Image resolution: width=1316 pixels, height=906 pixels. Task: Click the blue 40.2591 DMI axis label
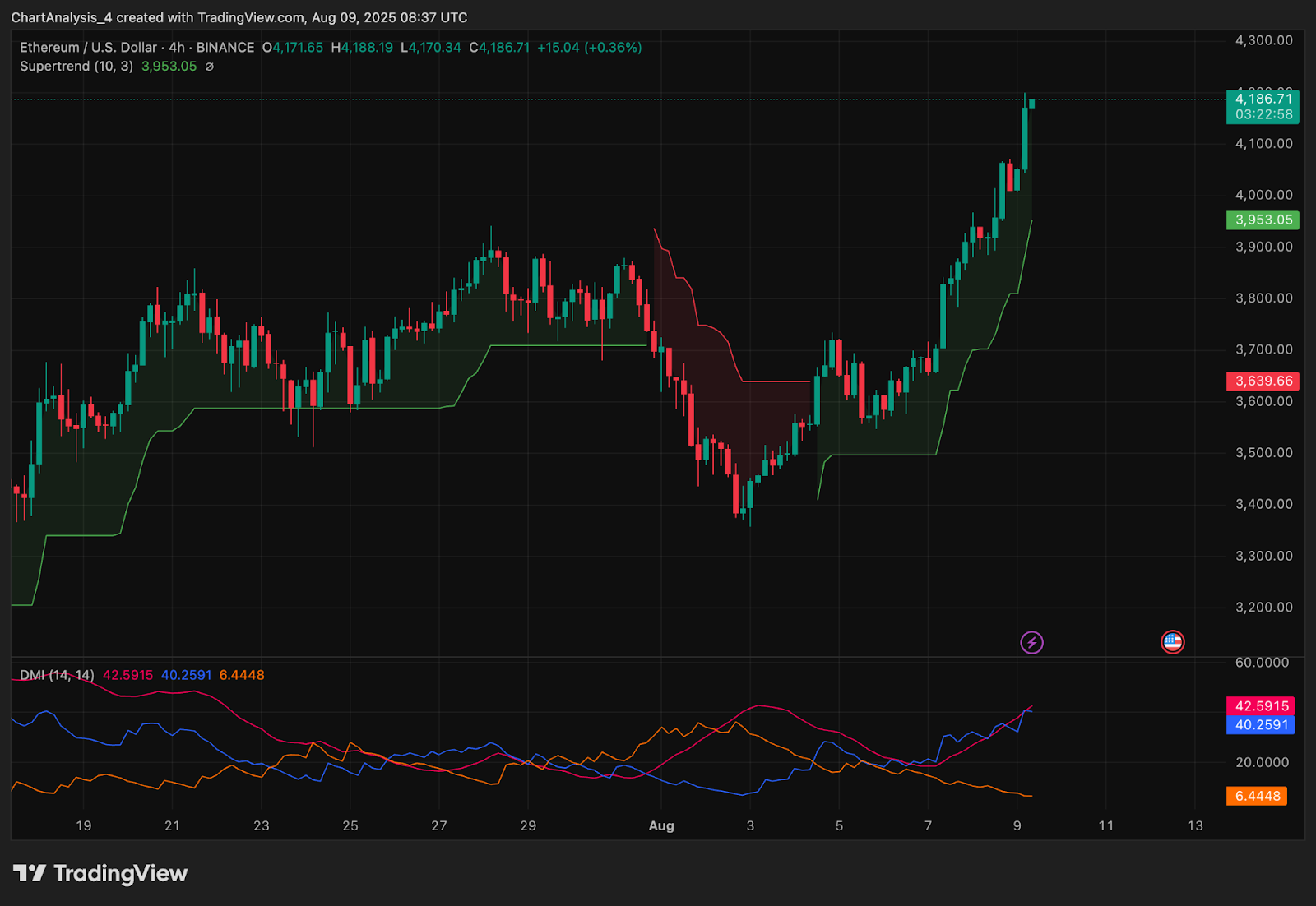[1261, 724]
